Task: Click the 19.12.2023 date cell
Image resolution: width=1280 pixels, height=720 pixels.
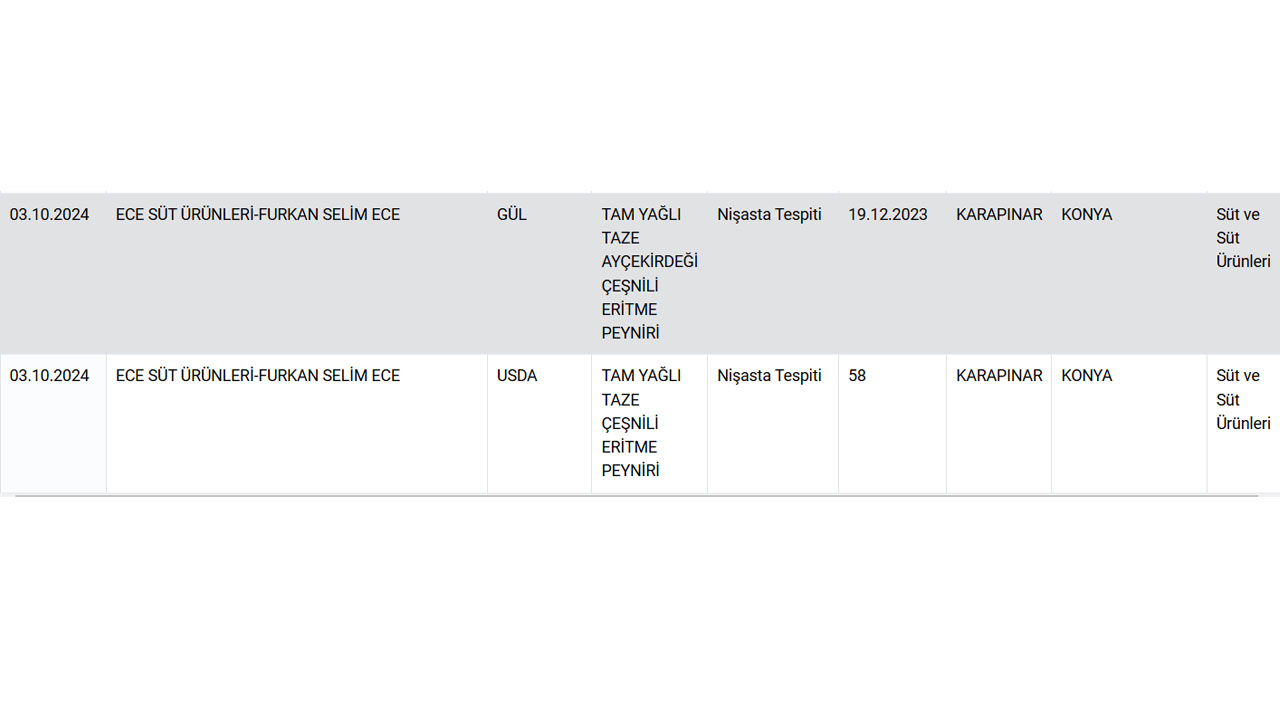Action: [x=887, y=215]
